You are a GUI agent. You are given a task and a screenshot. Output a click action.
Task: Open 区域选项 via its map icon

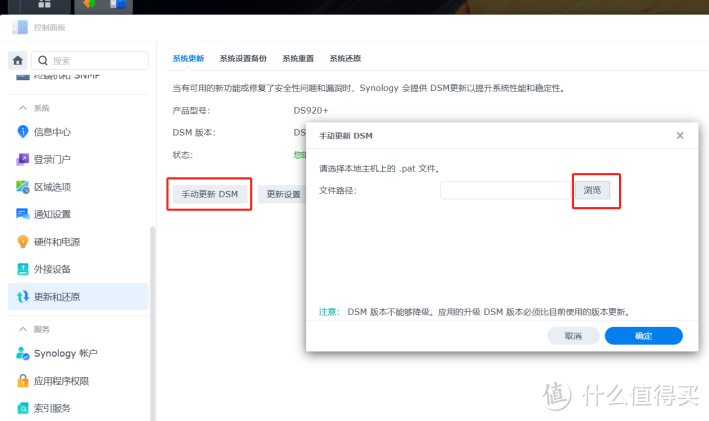tap(23, 187)
